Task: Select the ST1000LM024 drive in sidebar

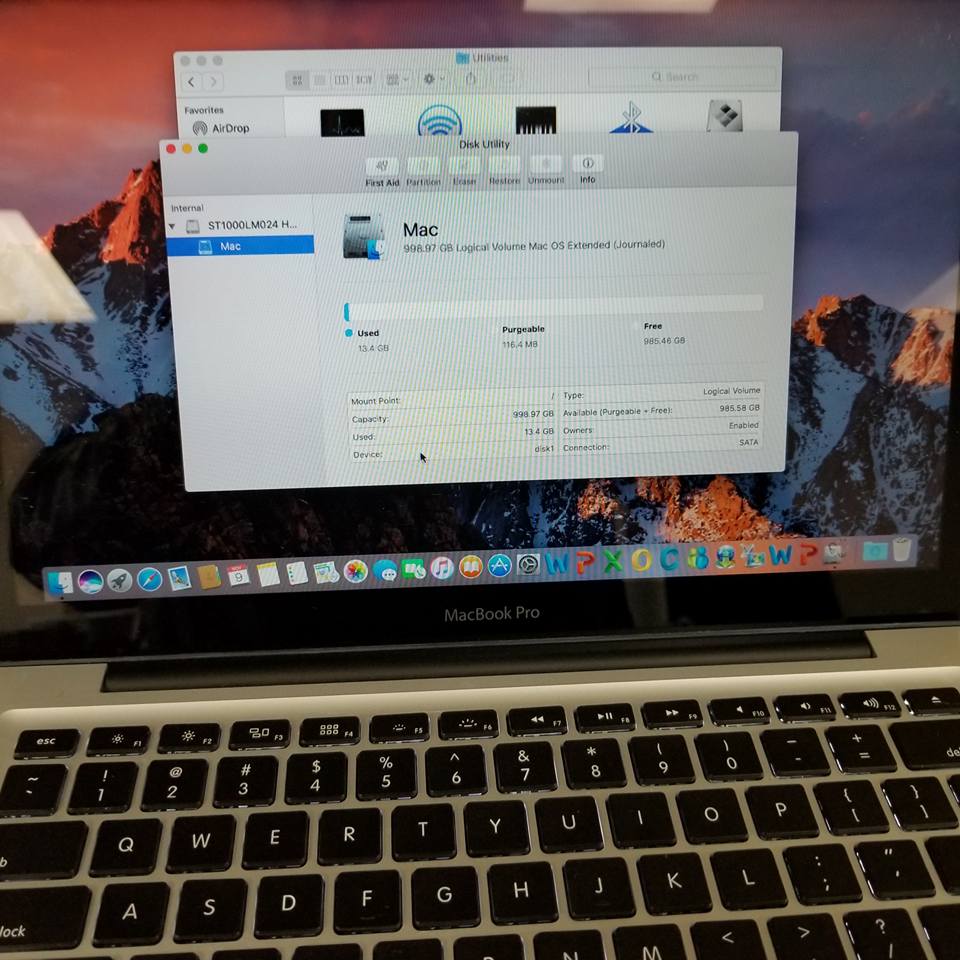Action: (252, 227)
